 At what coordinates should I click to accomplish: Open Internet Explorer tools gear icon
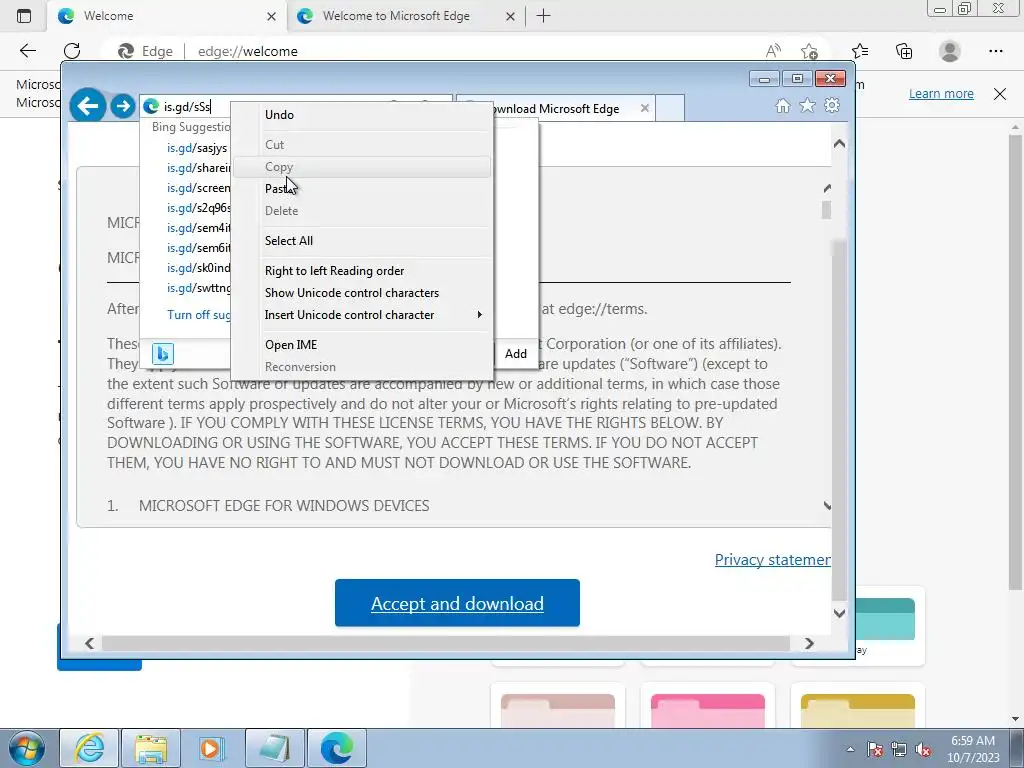coord(832,105)
